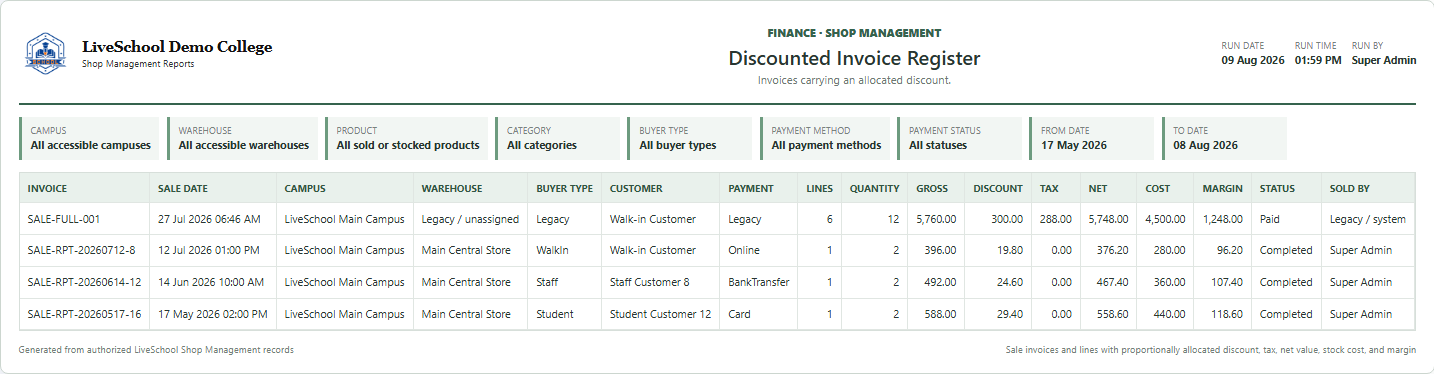Click the net amount 376.20
This screenshot has width=1435, height=375.
1112,251
